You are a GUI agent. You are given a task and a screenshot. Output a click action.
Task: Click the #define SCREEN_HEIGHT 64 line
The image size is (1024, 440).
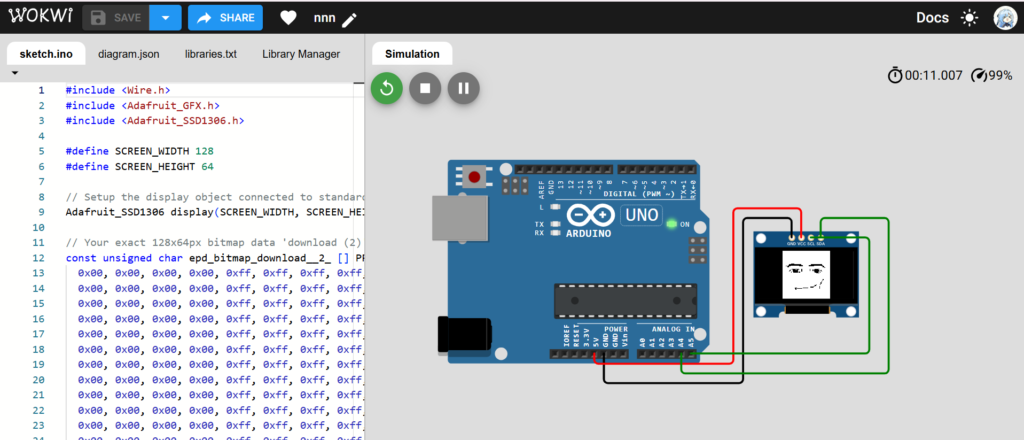pos(140,166)
